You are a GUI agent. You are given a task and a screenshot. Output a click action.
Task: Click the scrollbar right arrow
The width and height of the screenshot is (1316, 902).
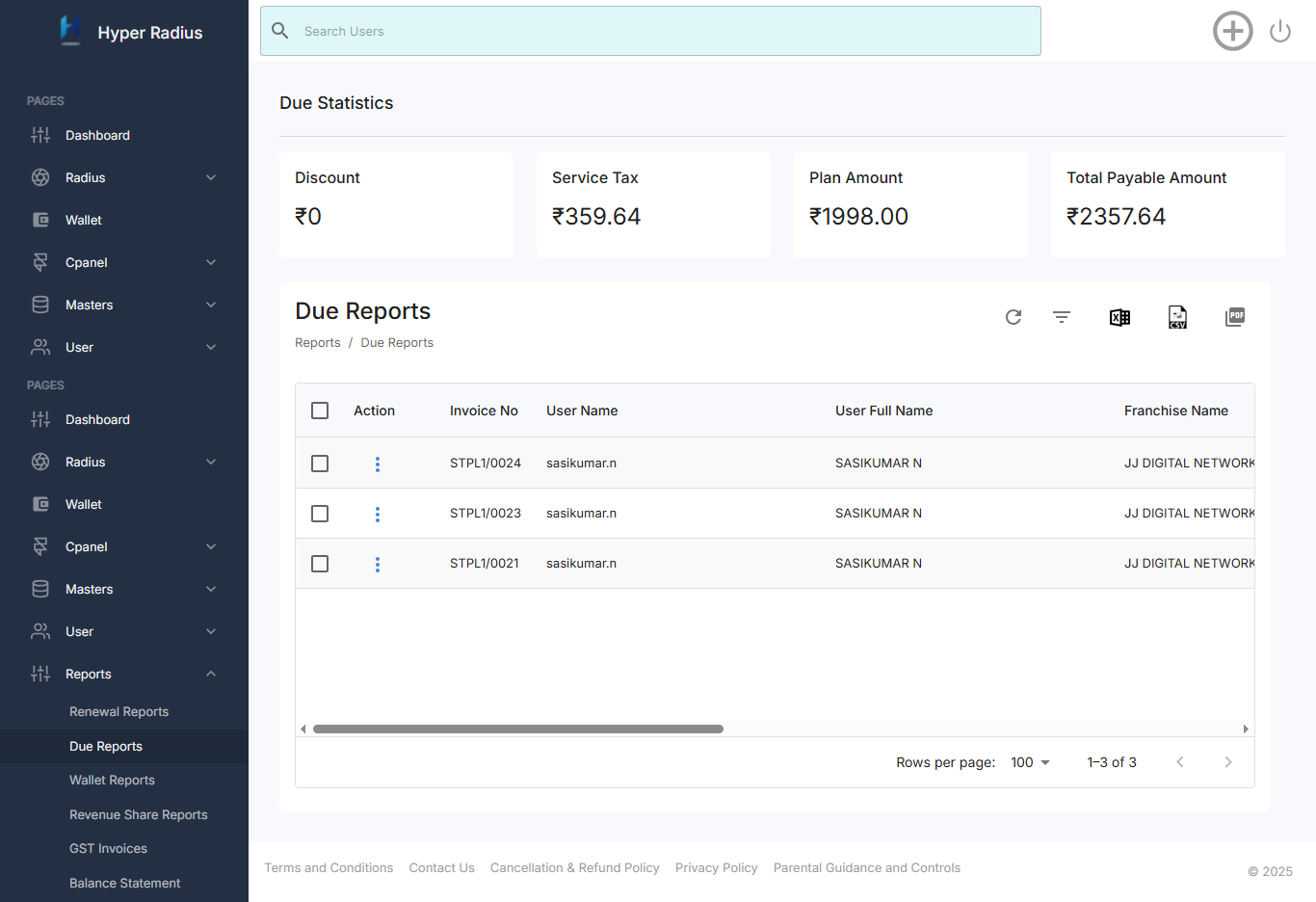pos(1246,730)
